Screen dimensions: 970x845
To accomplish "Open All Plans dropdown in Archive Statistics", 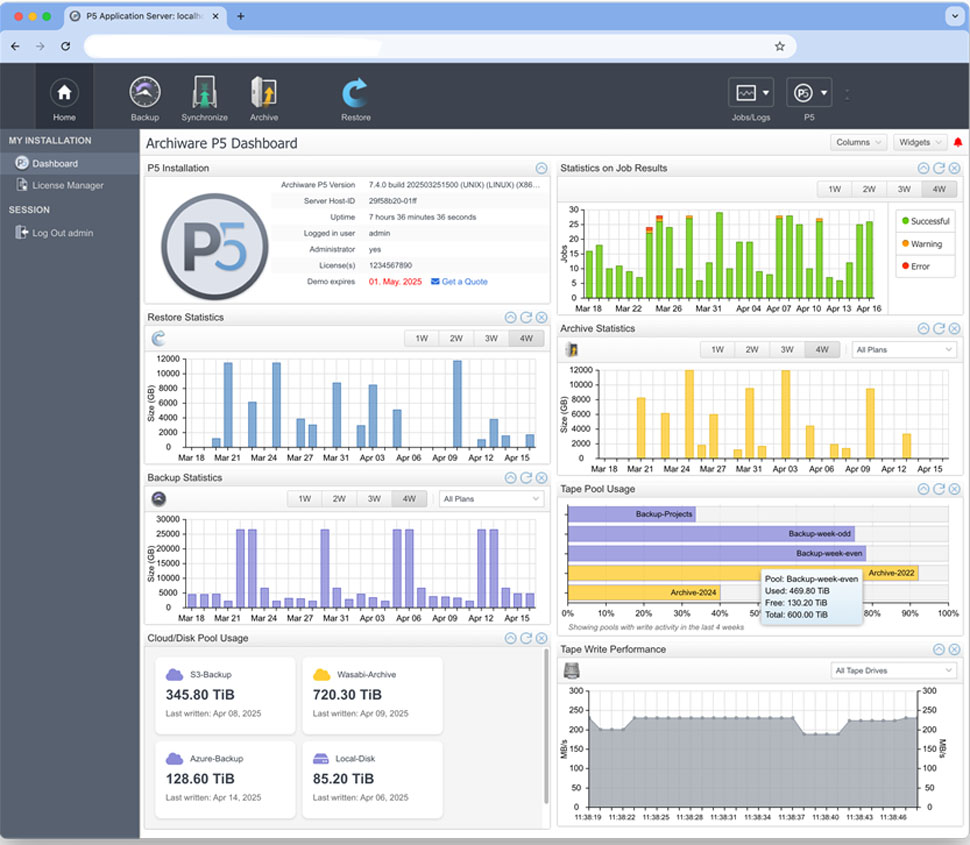I will (x=904, y=350).
